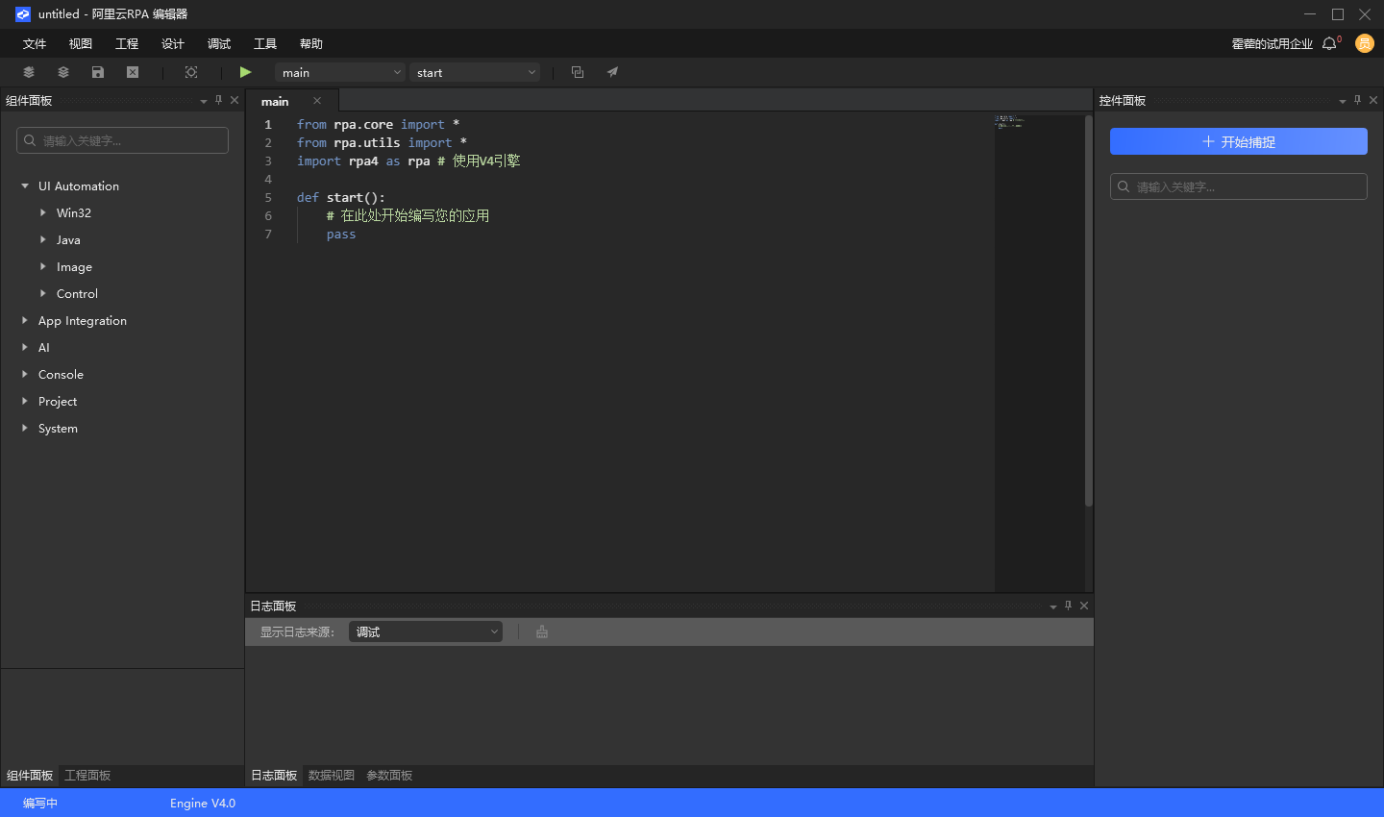Click the capture-target icon left of Run
Screen dimensions: 1384x817
191,72
